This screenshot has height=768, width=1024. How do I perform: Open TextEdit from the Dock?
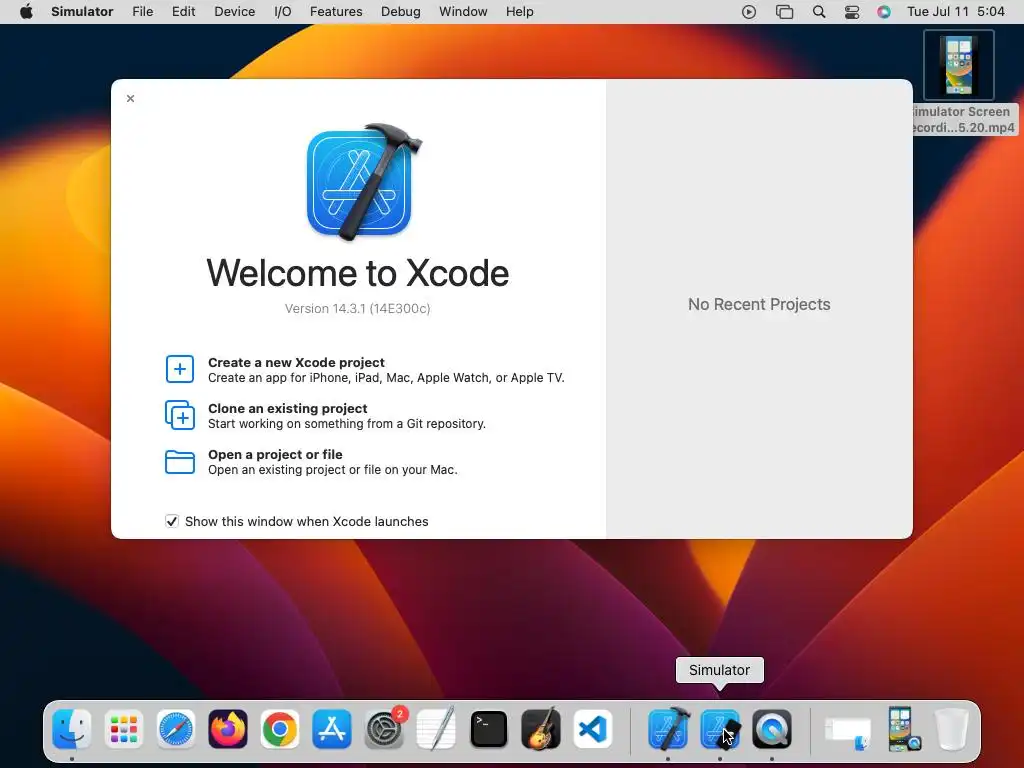(436, 729)
